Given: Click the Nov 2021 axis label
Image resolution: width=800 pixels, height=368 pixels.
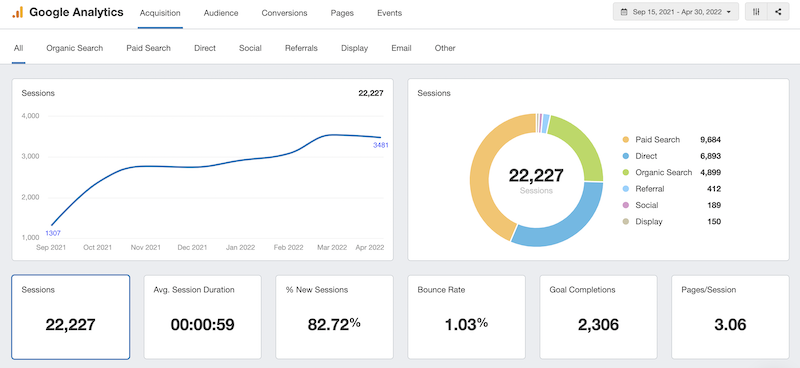Looking at the screenshot, I should 145,247.
